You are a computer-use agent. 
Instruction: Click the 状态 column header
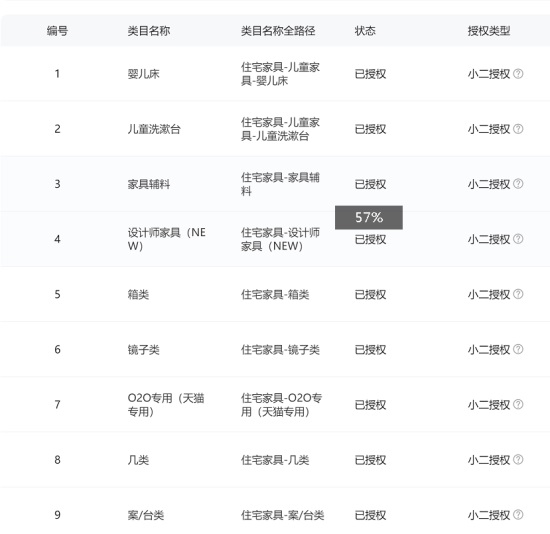[365, 31]
